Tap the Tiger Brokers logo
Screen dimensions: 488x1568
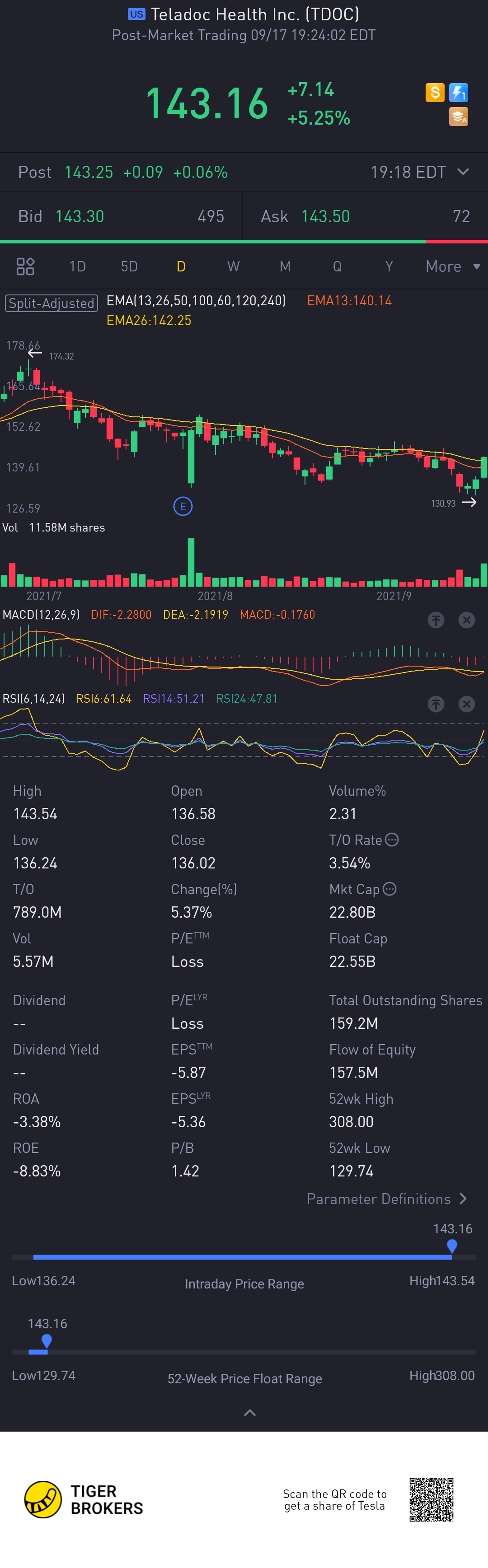84,1499
